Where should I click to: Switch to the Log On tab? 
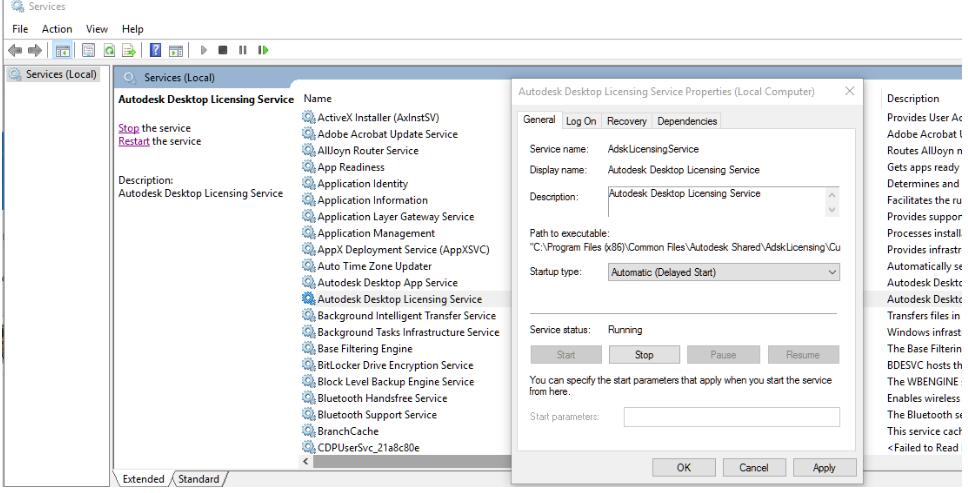coord(581,122)
